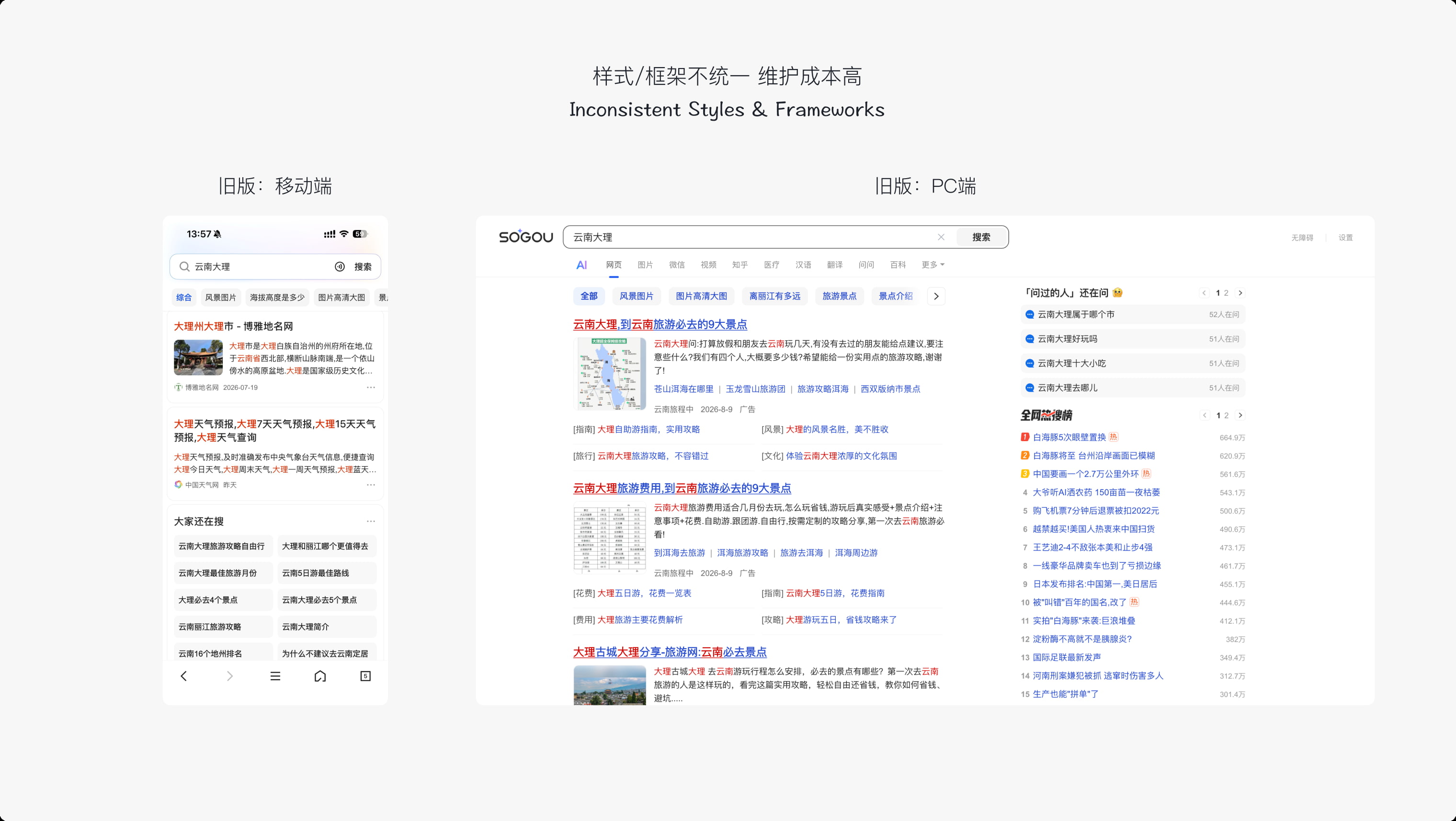Click the question 云南大理十大小吃
The image size is (1456, 821).
point(1133,363)
